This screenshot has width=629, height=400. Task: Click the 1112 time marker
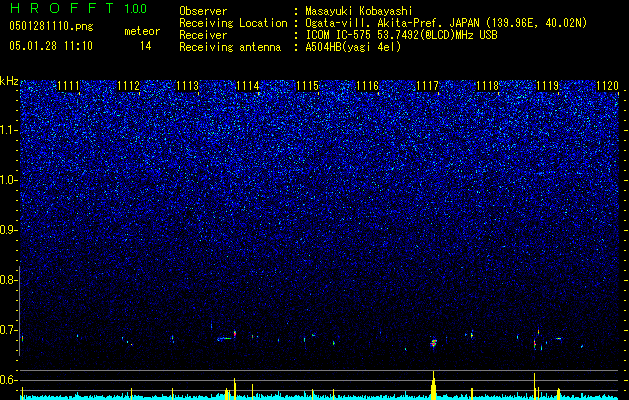128,86
